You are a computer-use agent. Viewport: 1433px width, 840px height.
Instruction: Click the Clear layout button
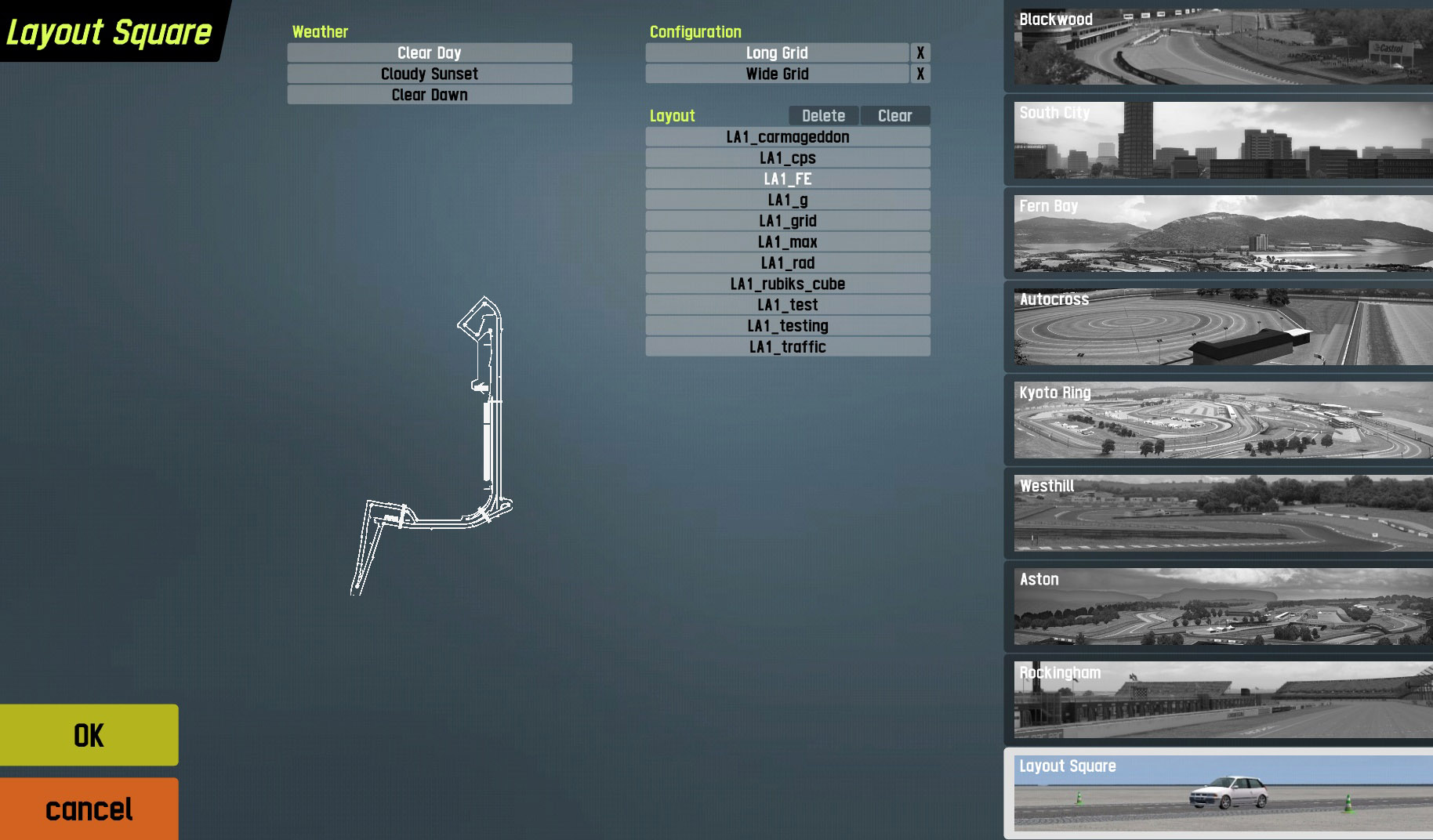(x=895, y=116)
